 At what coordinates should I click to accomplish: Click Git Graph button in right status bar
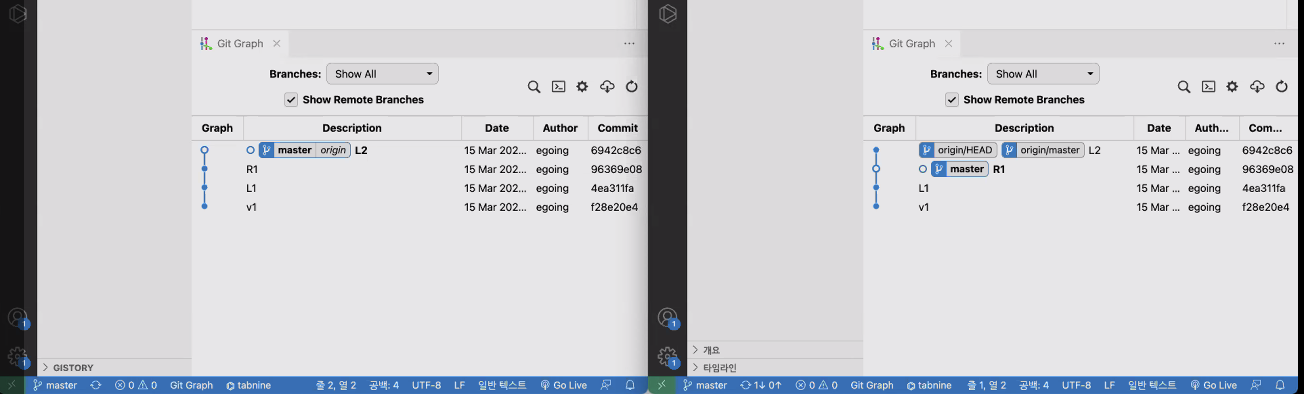click(872, 385)
